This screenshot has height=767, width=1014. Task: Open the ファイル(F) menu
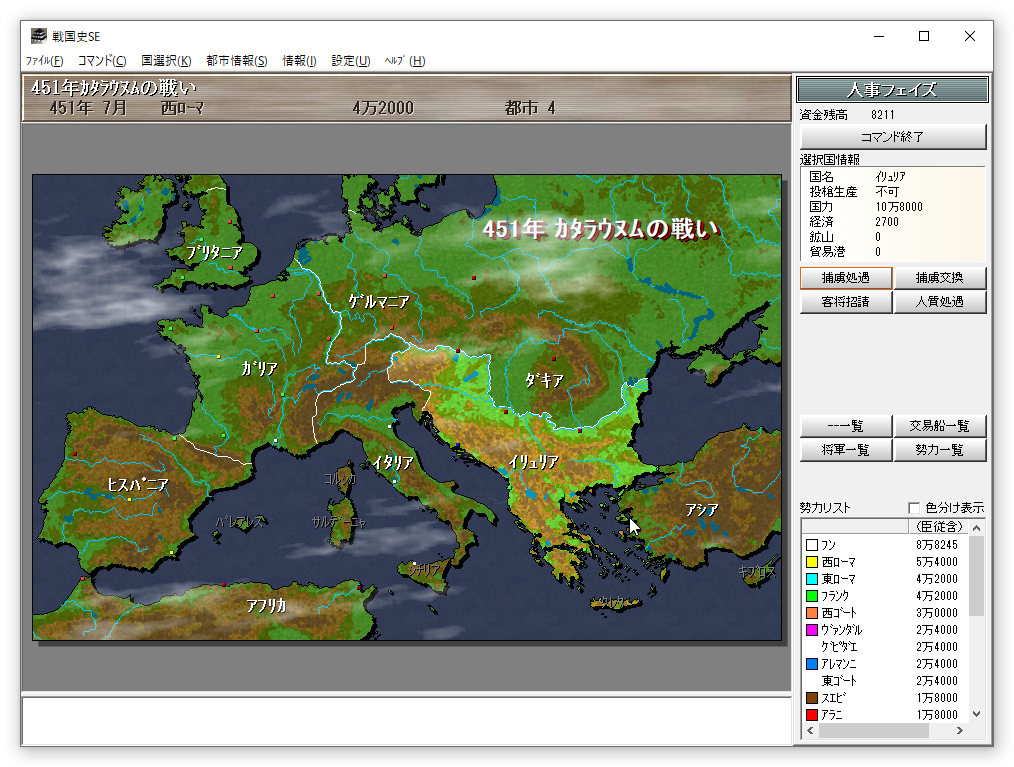pyautogui.click(x=44, y=61)
